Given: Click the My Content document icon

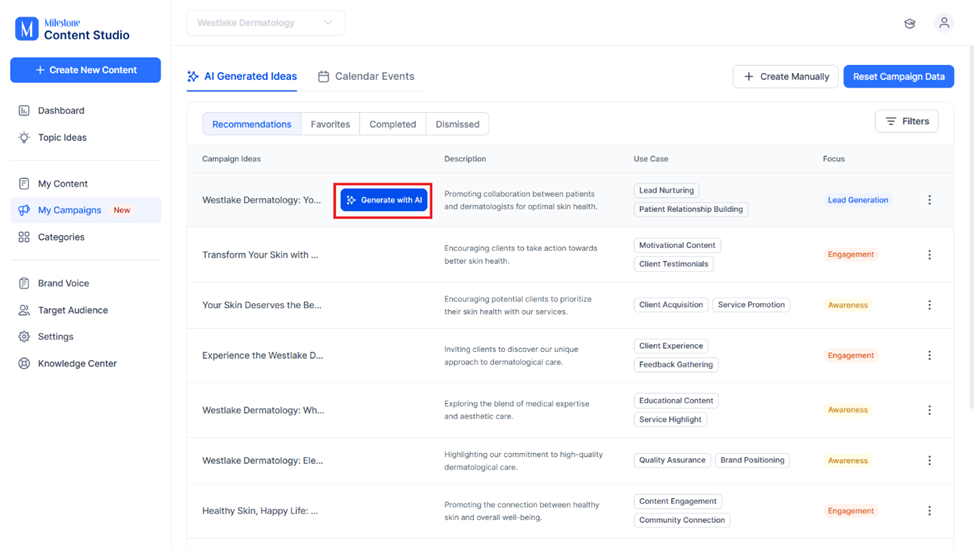Looking at the screenshot, I should 24,183.
